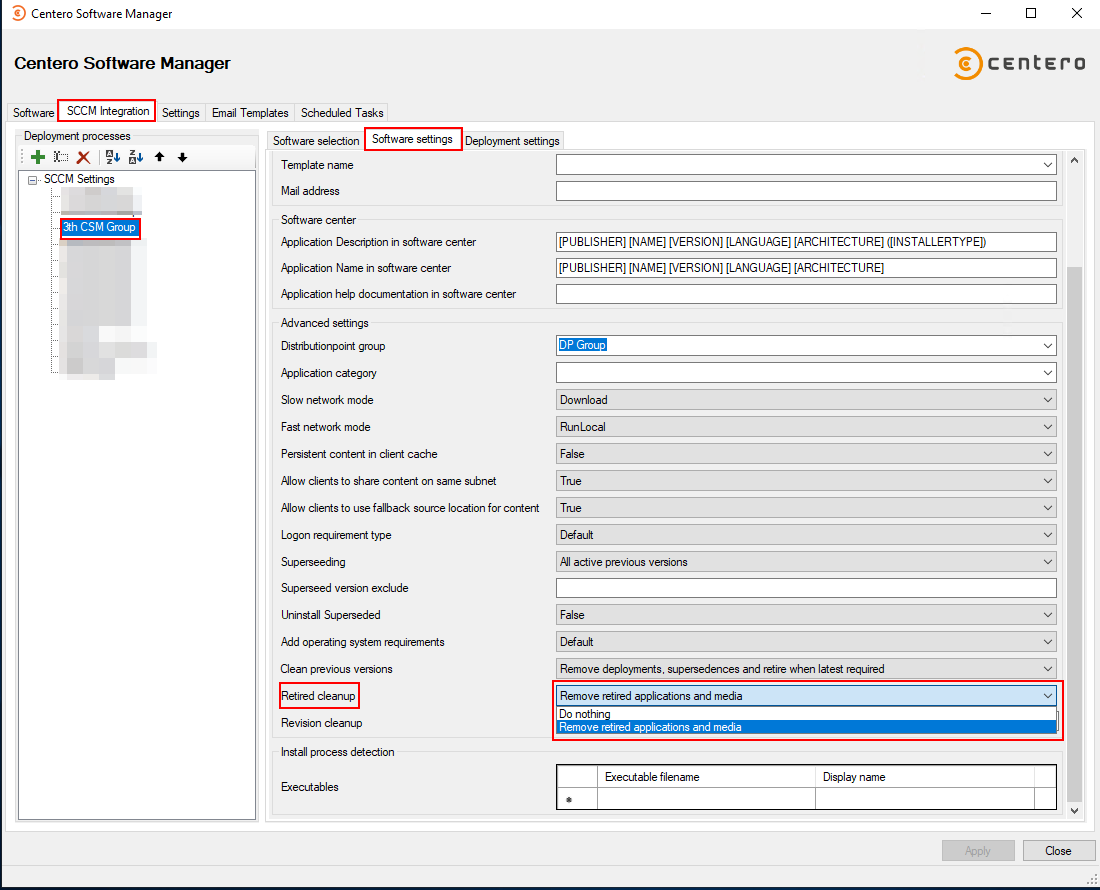Open Deployment settings sub-tab

[x=512, y=141]
